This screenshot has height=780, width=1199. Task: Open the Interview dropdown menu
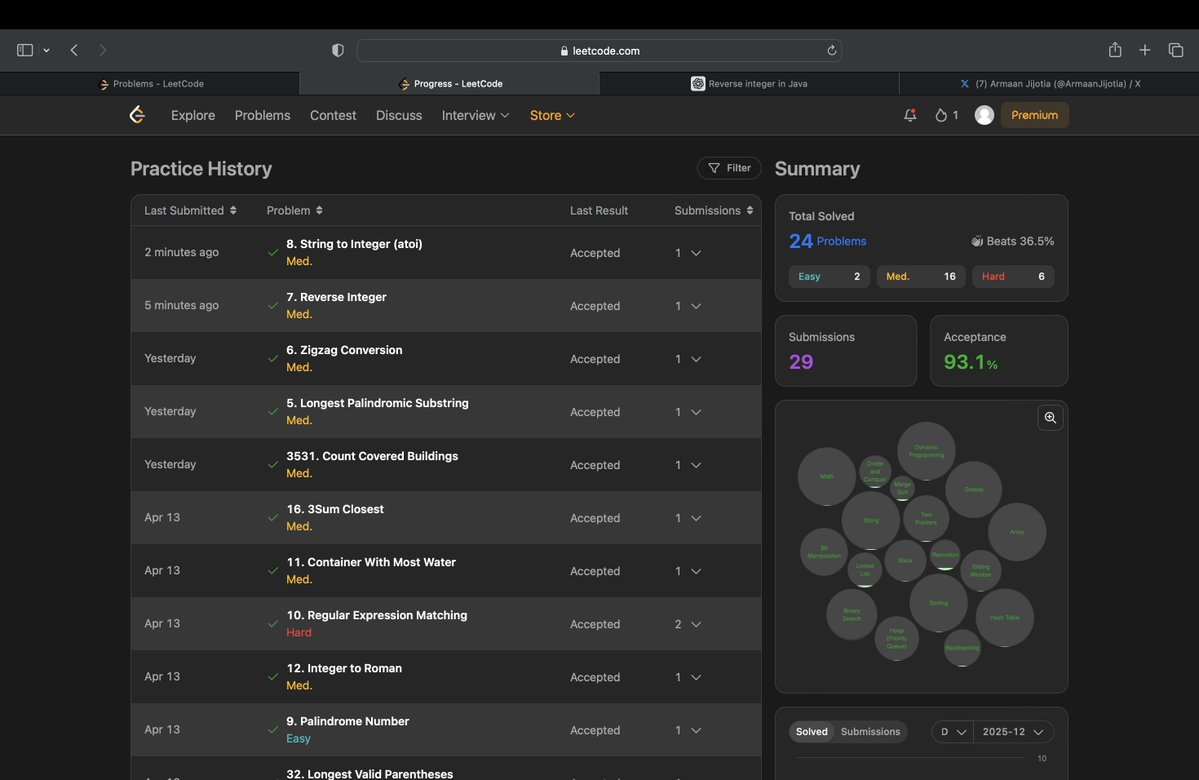tap(475, 115)
